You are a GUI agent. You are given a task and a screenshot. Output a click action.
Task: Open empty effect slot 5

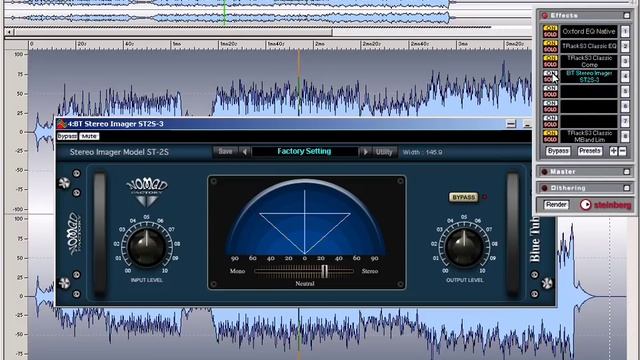pos(589,91)
